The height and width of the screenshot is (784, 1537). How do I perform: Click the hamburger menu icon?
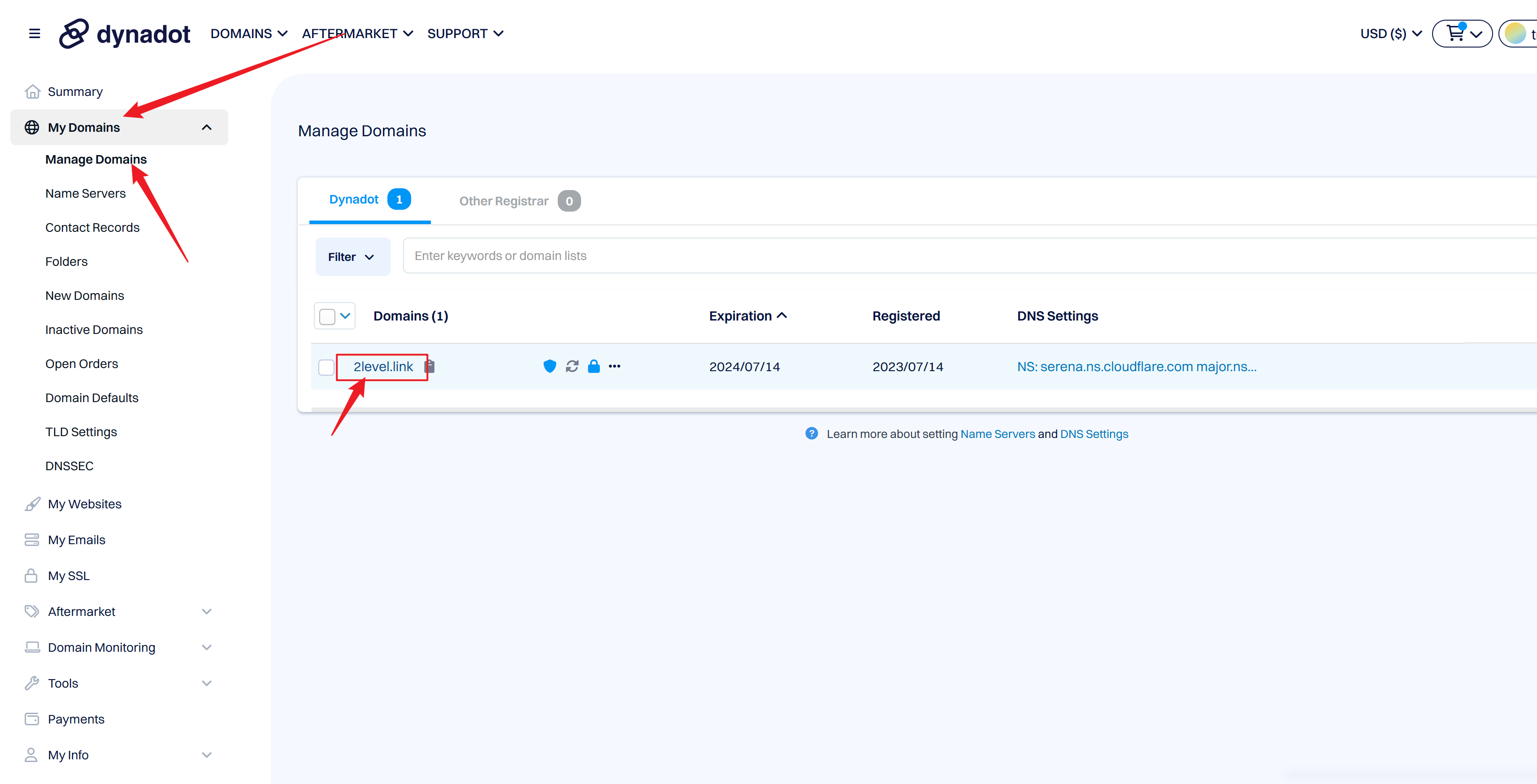pyautogui.click(x=35, y=34)
